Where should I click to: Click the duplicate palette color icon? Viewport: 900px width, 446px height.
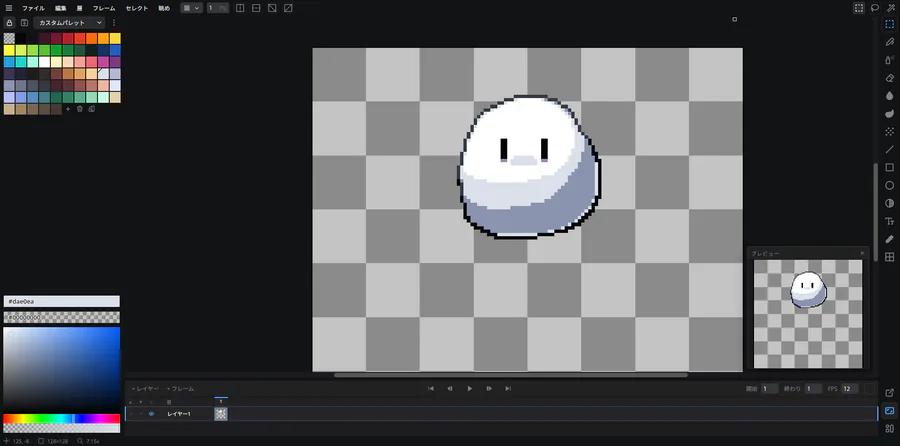91,108
